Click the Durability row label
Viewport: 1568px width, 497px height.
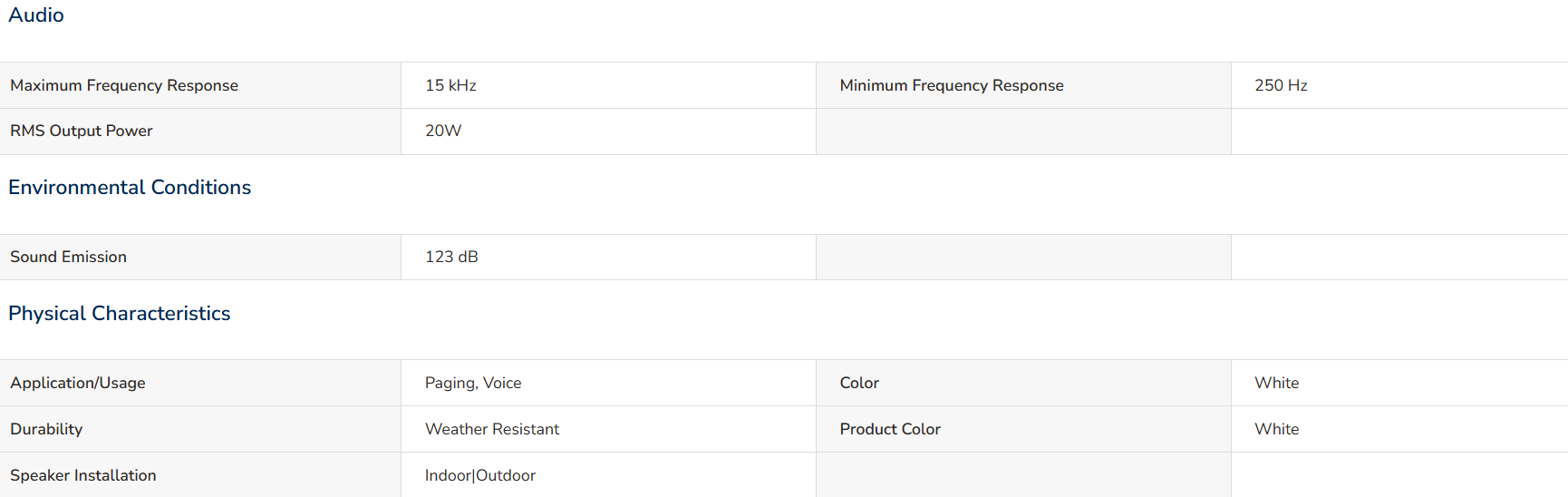pyautogui.click(x=46, y=429)
